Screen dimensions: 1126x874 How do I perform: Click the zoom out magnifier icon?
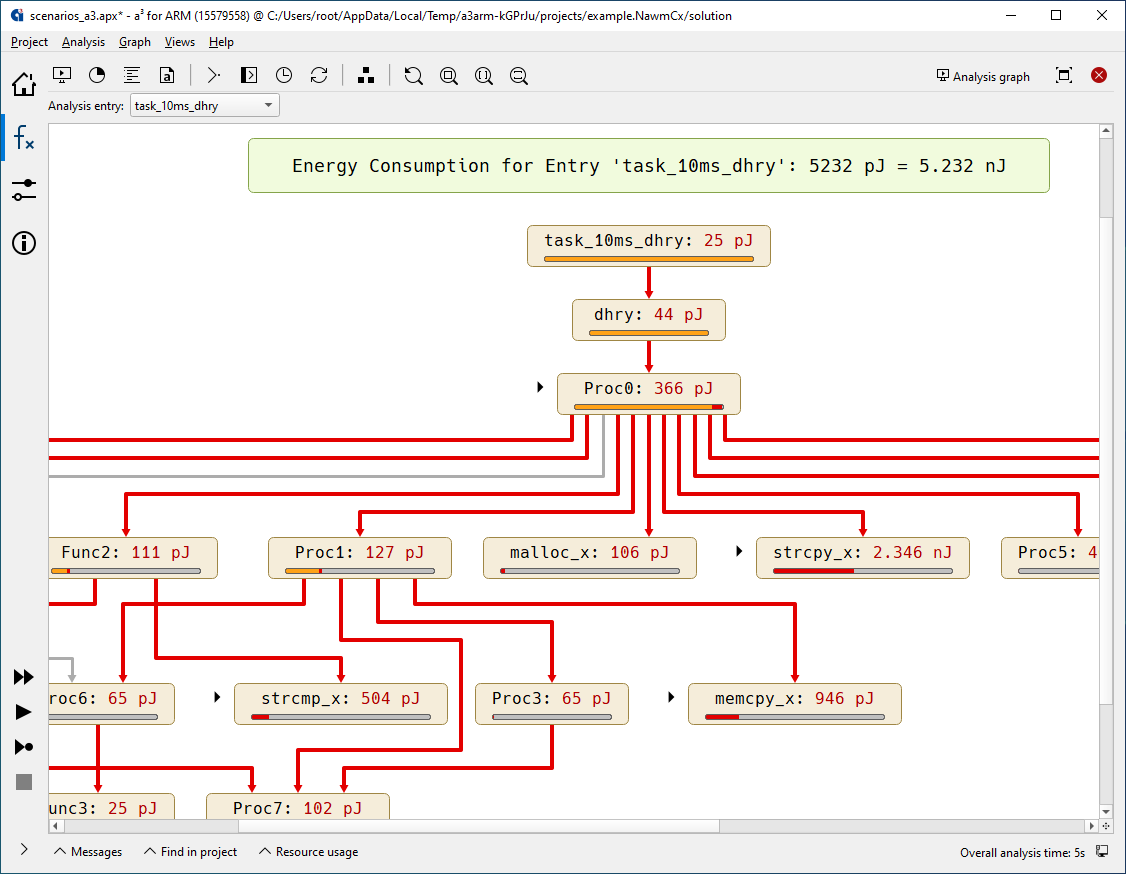pos(518,75)
